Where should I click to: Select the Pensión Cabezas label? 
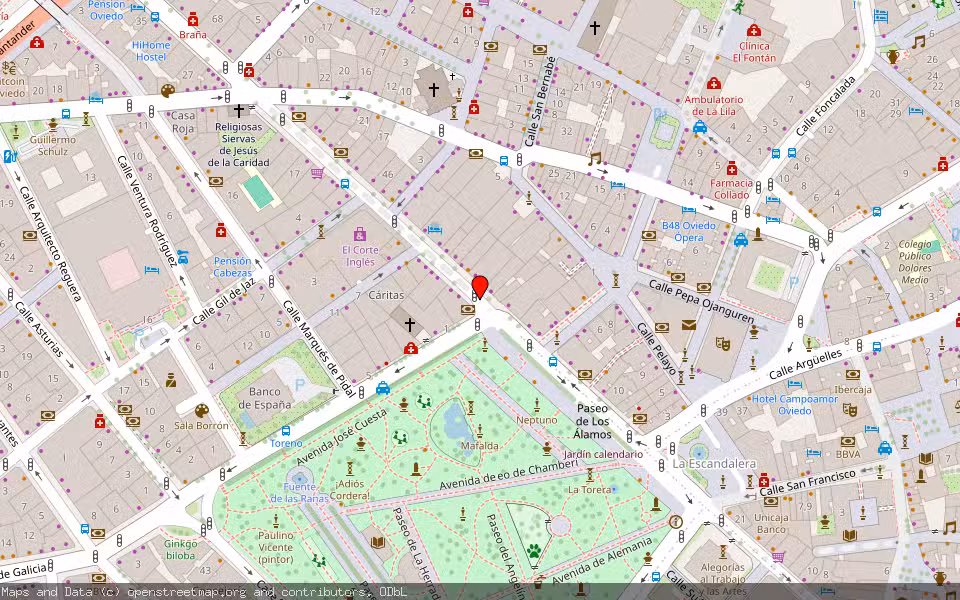233,267
